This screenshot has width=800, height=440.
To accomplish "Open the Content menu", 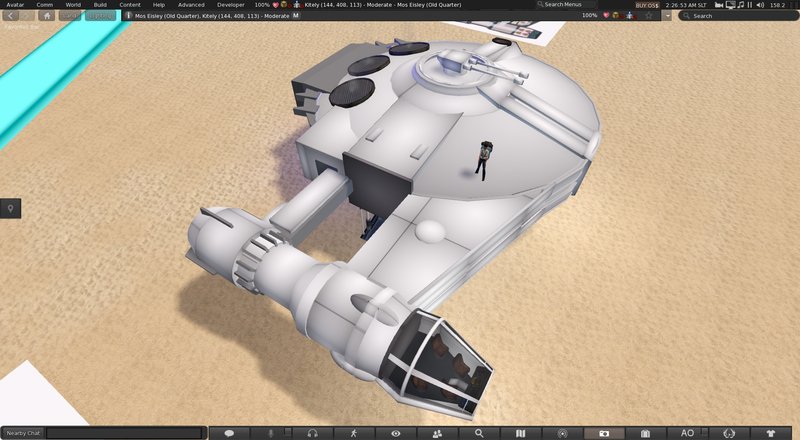I will click(x=130, y=5).
